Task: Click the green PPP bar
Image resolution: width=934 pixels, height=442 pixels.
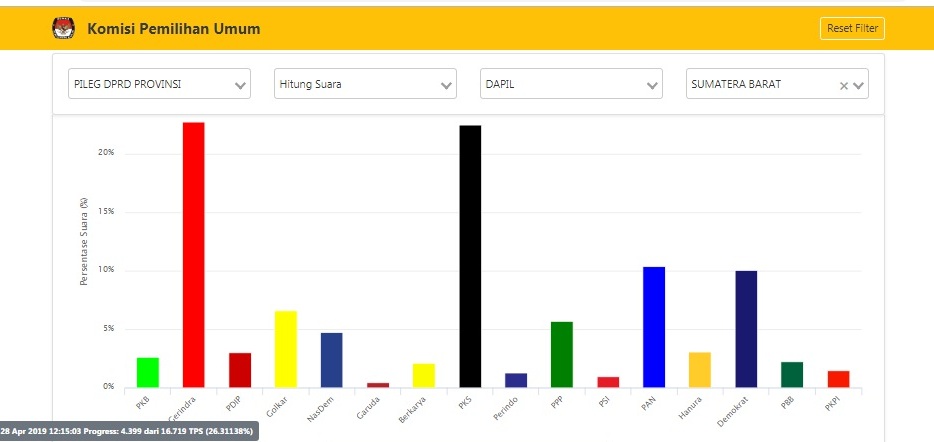Action: point(562,354)
